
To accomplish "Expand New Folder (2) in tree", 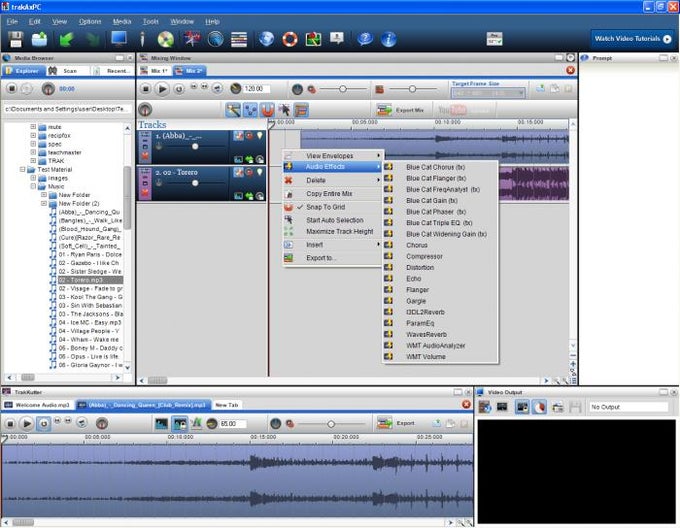I will coord(44,203).
